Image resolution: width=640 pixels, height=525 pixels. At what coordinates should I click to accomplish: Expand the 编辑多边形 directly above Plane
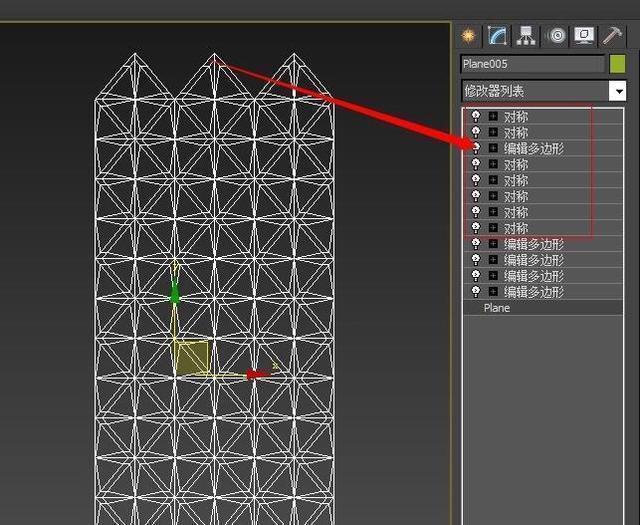(493, 291)
